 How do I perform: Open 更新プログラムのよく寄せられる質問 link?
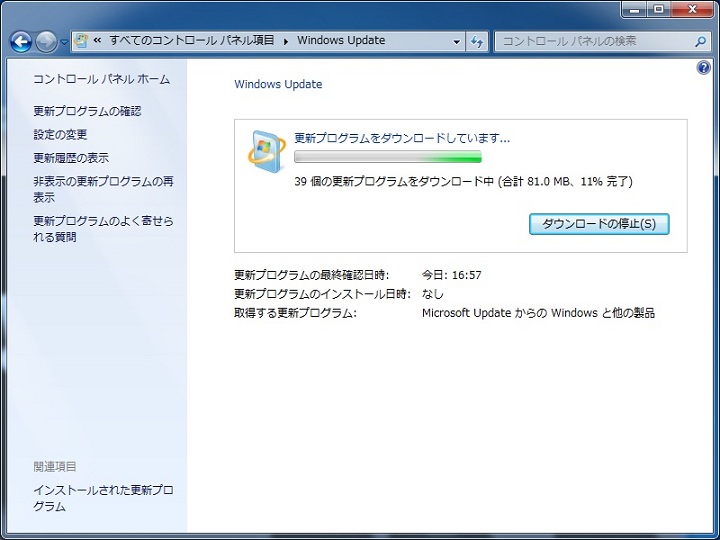coord(103,229)
